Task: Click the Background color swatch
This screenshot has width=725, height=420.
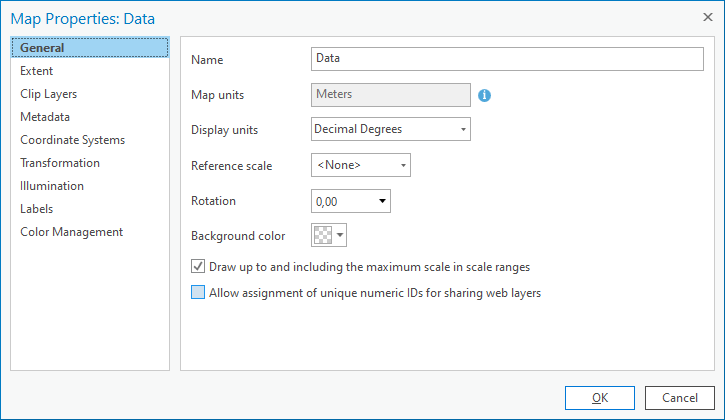Action: point(323,236)
